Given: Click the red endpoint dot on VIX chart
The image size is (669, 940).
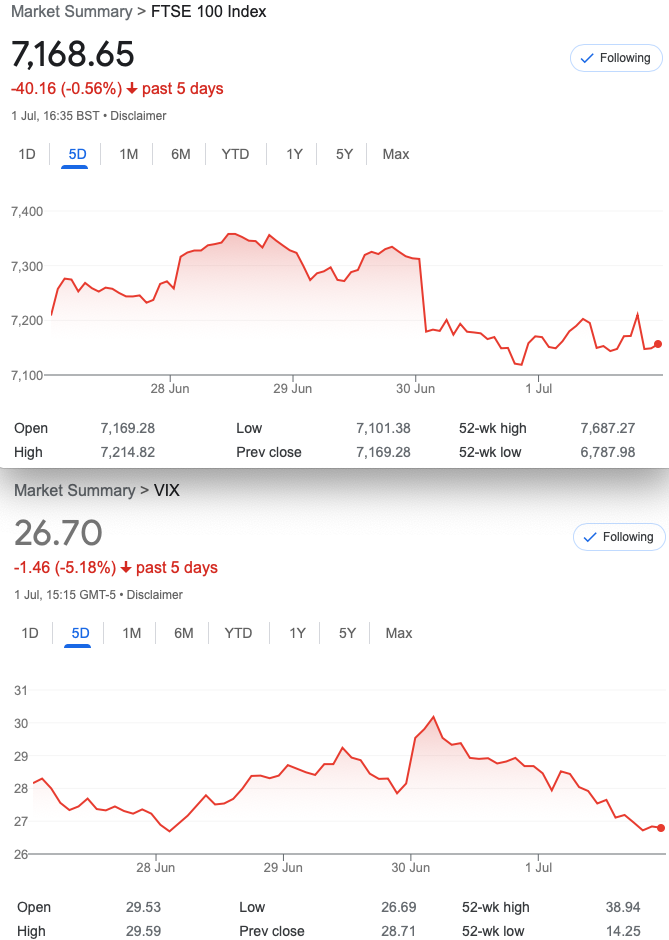Looking at the screenshot, I should 661,828.
